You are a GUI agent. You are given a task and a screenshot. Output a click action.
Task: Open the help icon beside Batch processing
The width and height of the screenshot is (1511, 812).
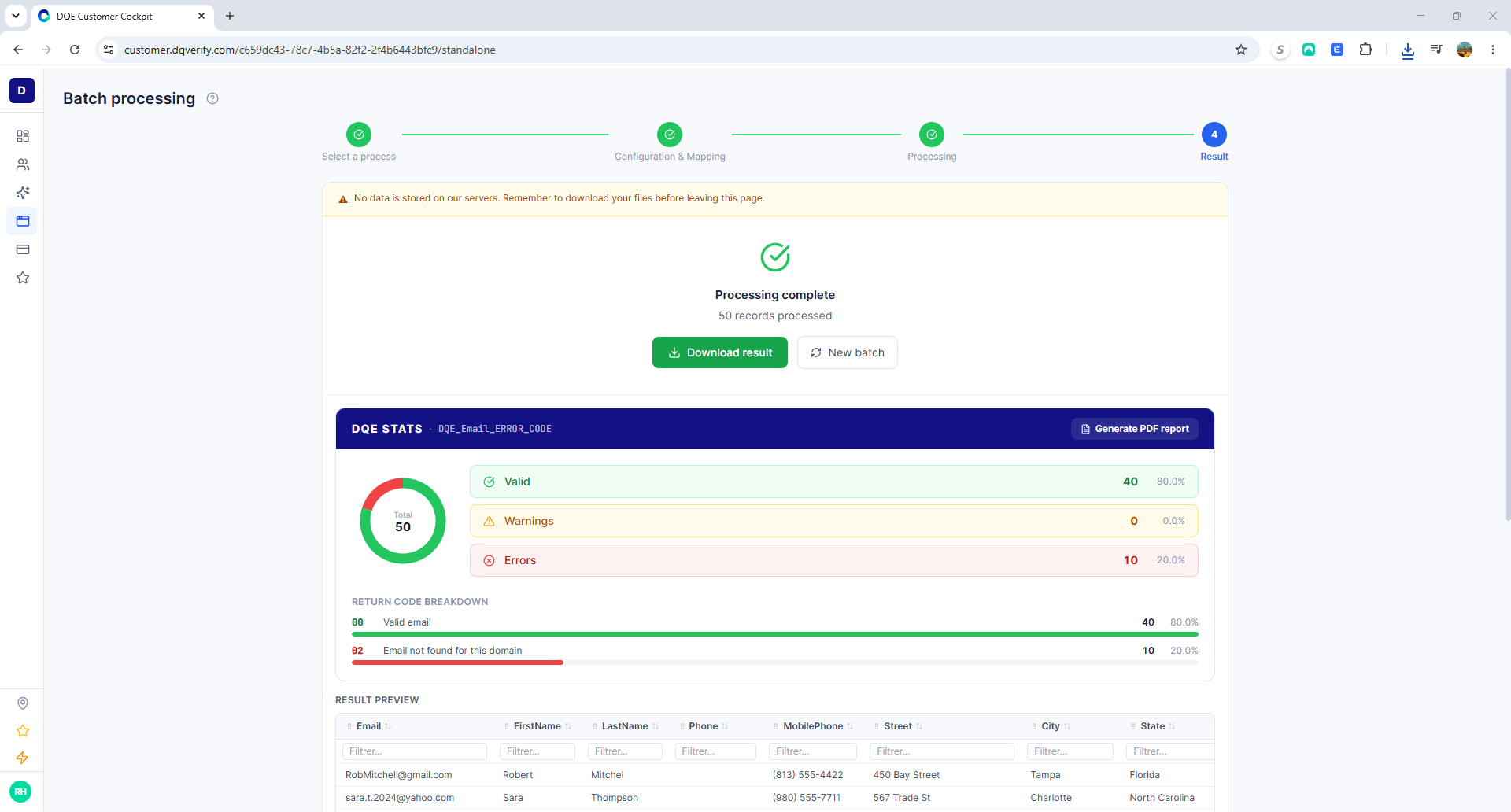pos(212,98)
